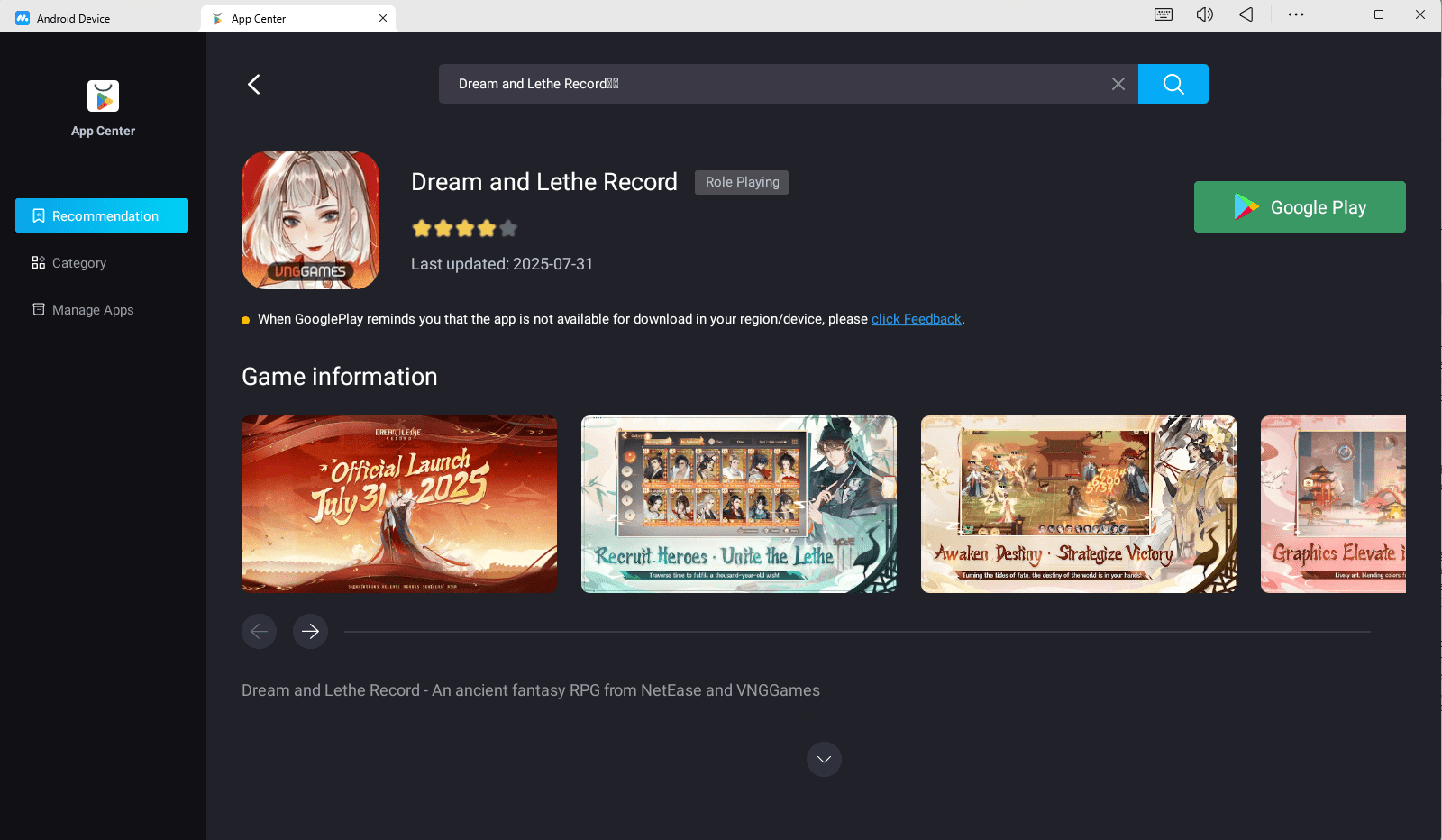This screenshot has width=1442, height=840.
Task: Clear the search field with X icon
Action: tap(1118, 84)
